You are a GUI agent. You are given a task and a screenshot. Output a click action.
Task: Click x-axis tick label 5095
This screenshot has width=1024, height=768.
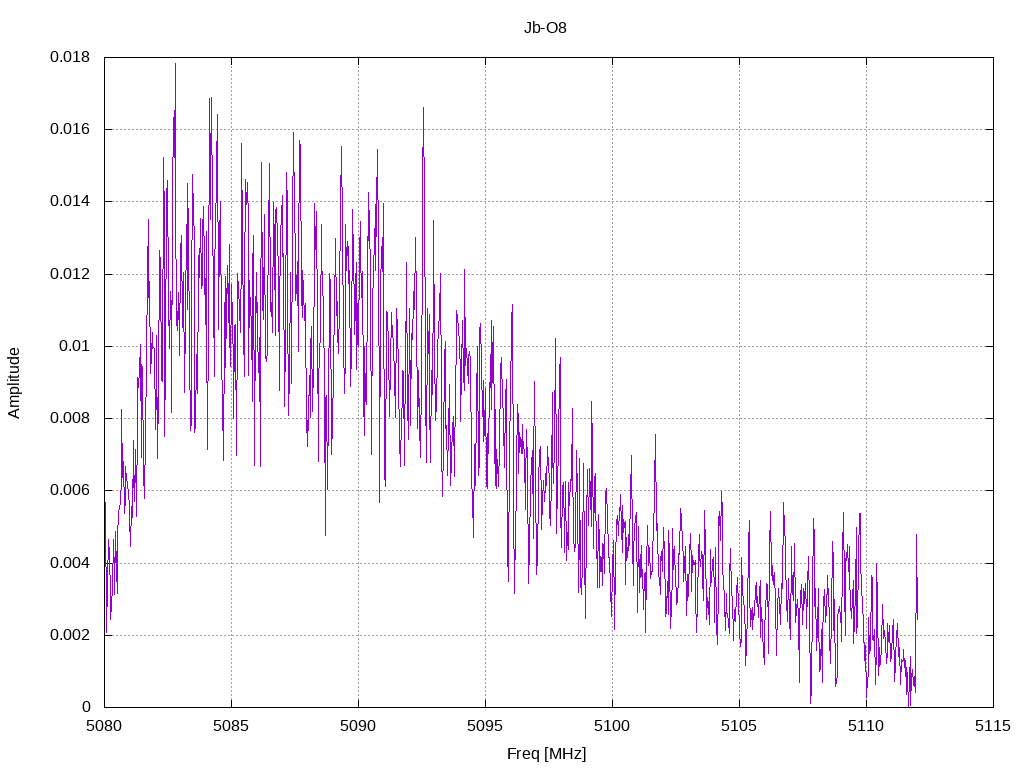[485, 726]
